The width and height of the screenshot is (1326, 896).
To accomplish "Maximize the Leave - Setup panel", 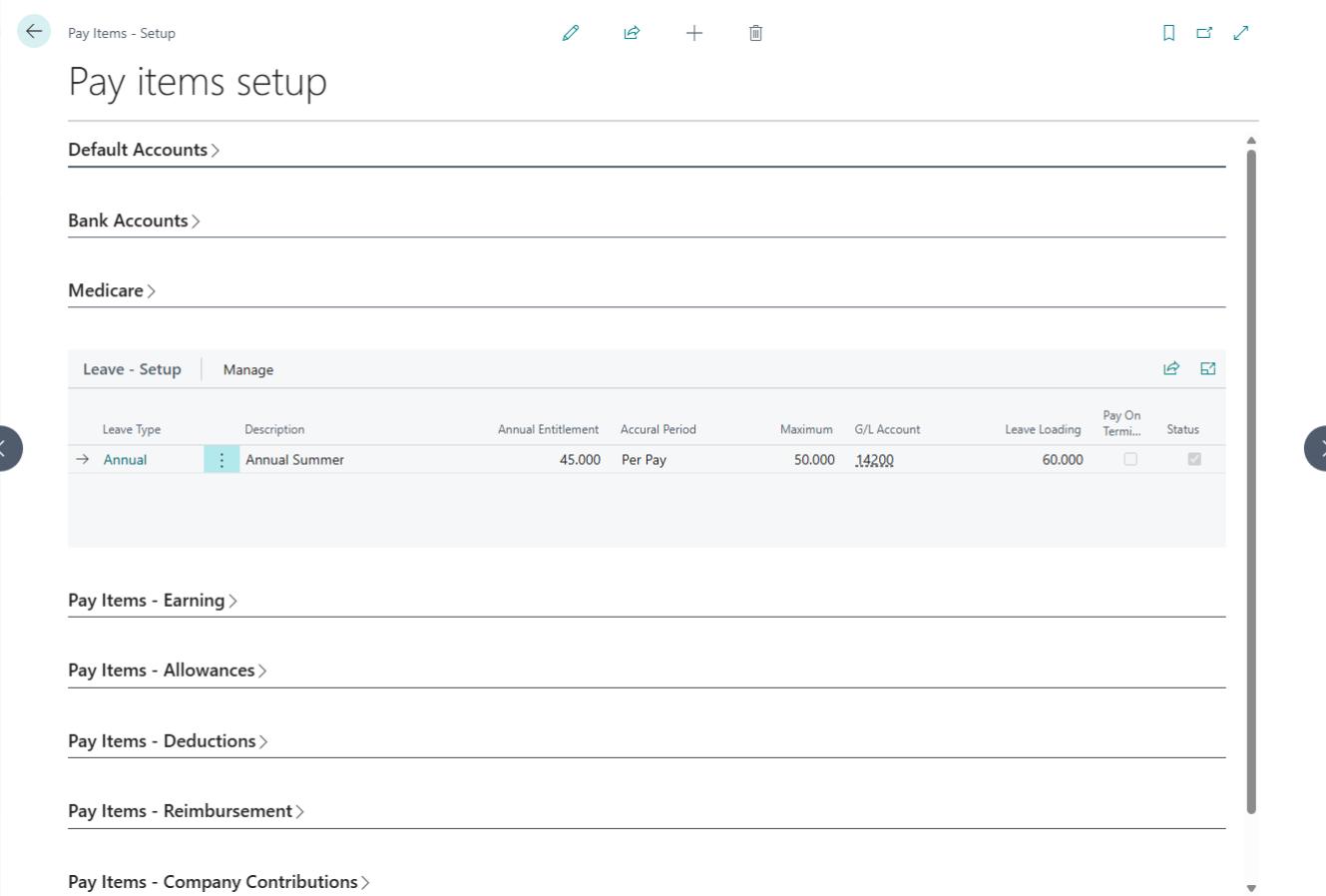I will point(1208,369).
